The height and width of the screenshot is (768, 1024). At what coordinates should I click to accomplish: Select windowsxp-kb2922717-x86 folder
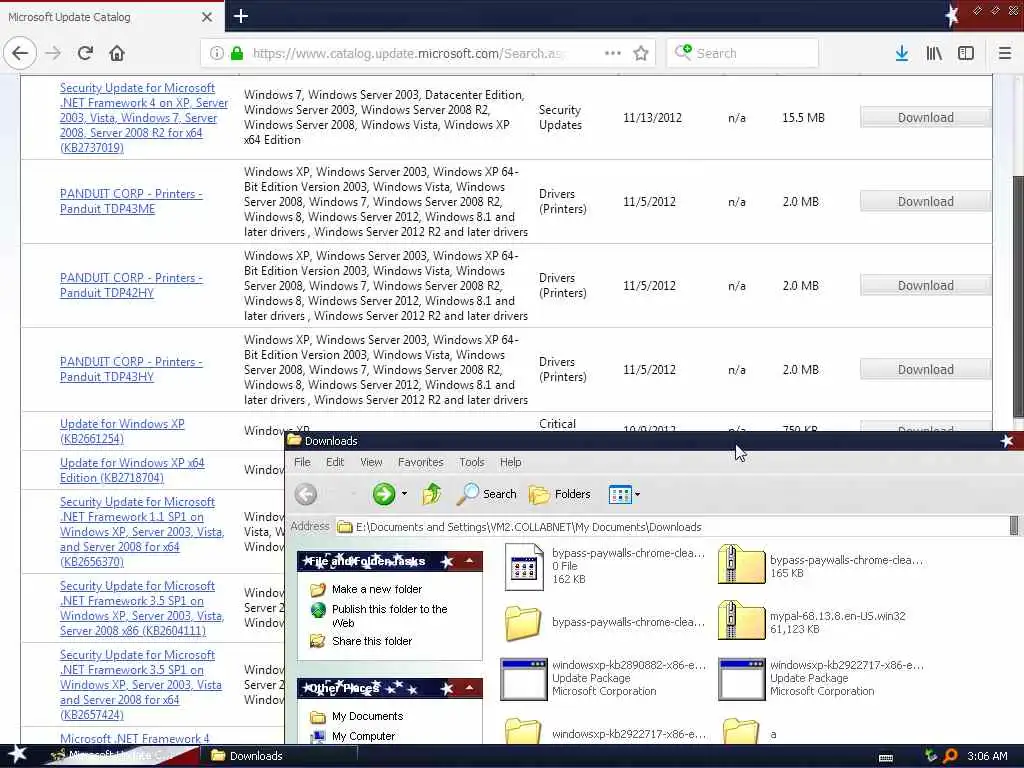[523, 731]
